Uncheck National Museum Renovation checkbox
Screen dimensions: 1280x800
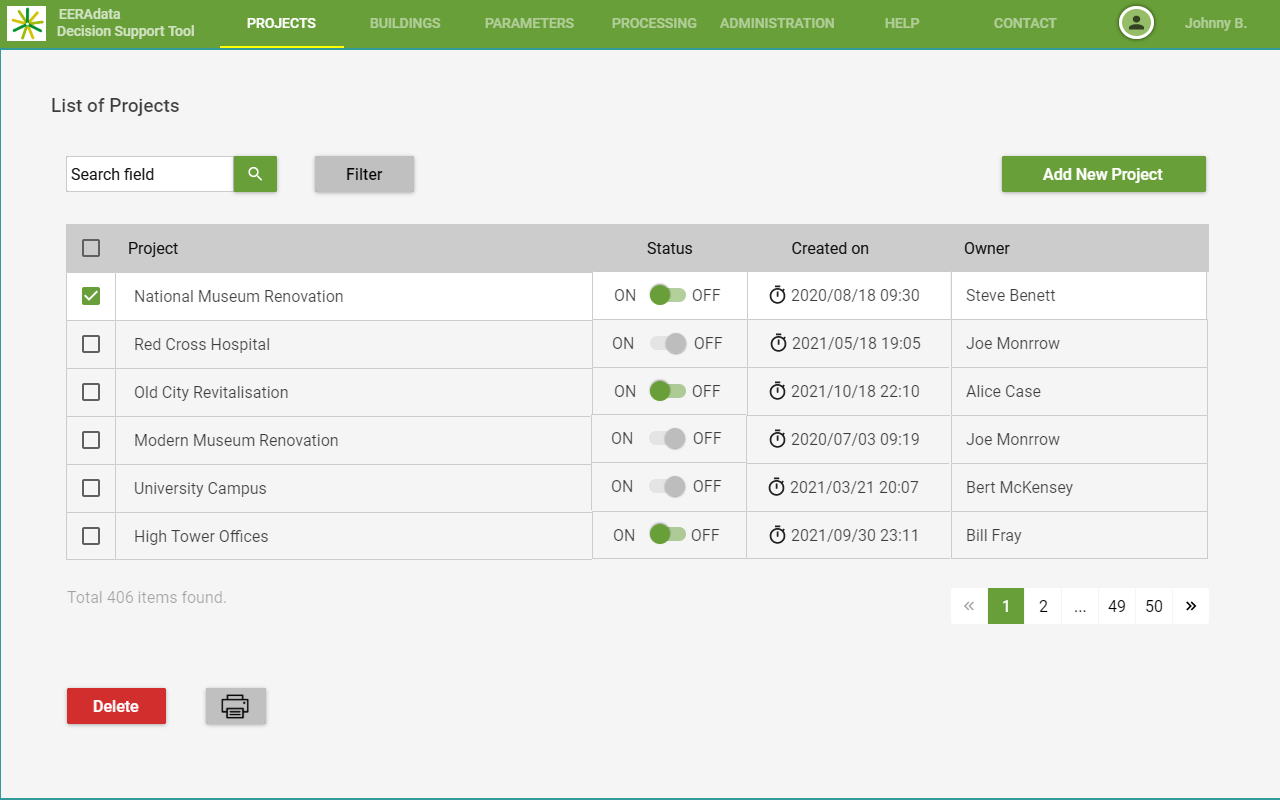click(x=91, y=296)
